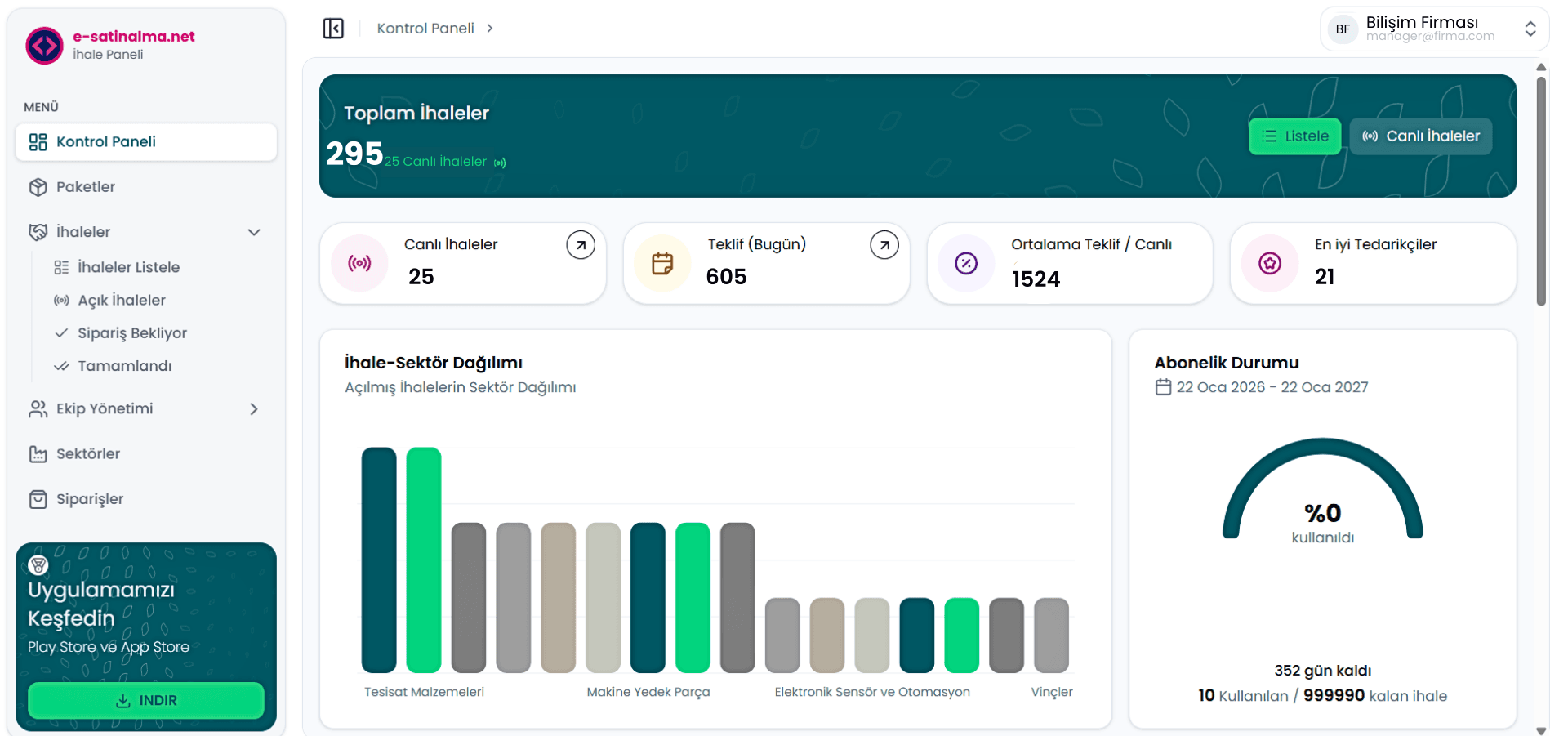Collapse the İhaleler menu chevron

(x=254, y=232)
